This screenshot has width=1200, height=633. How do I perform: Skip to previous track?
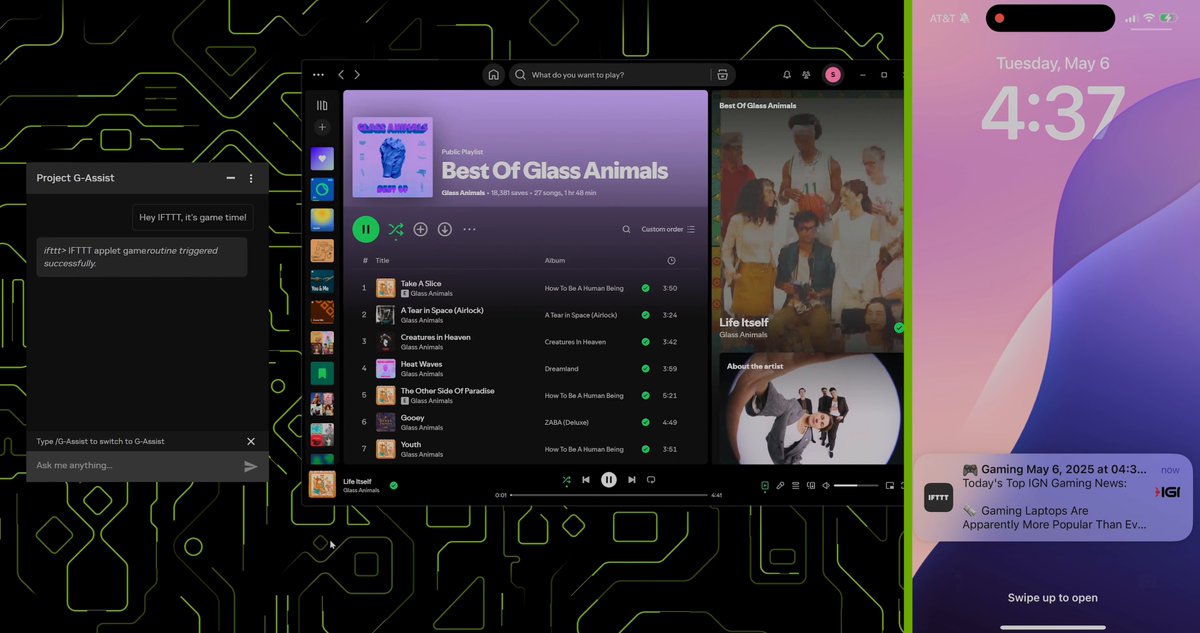tap(586, 480)
